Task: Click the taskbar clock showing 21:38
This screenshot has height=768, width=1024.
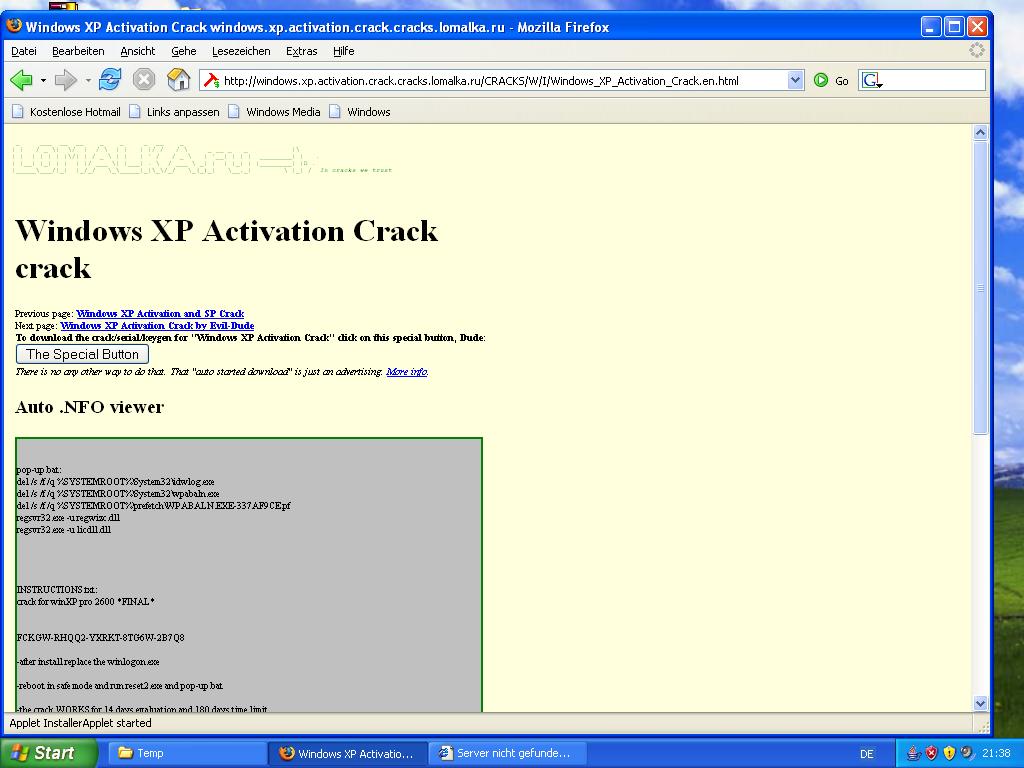Action: (x=995, y=753)
